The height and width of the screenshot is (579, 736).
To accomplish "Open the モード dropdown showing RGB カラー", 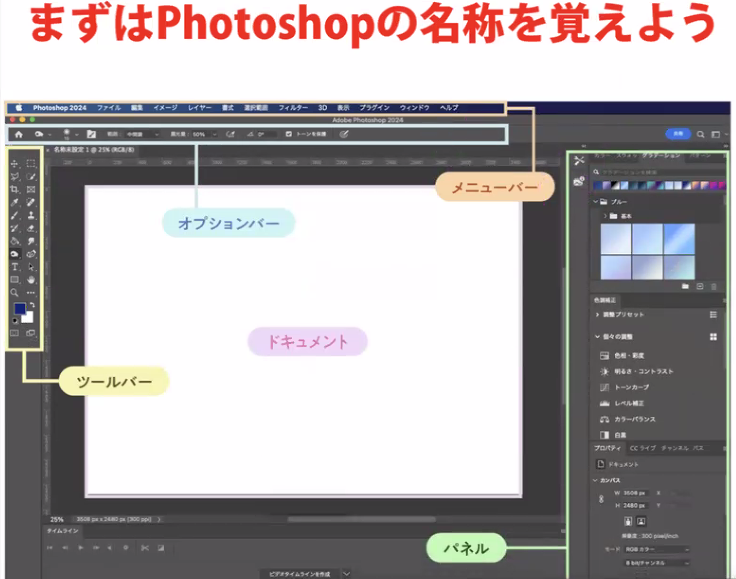I will 658,549.
